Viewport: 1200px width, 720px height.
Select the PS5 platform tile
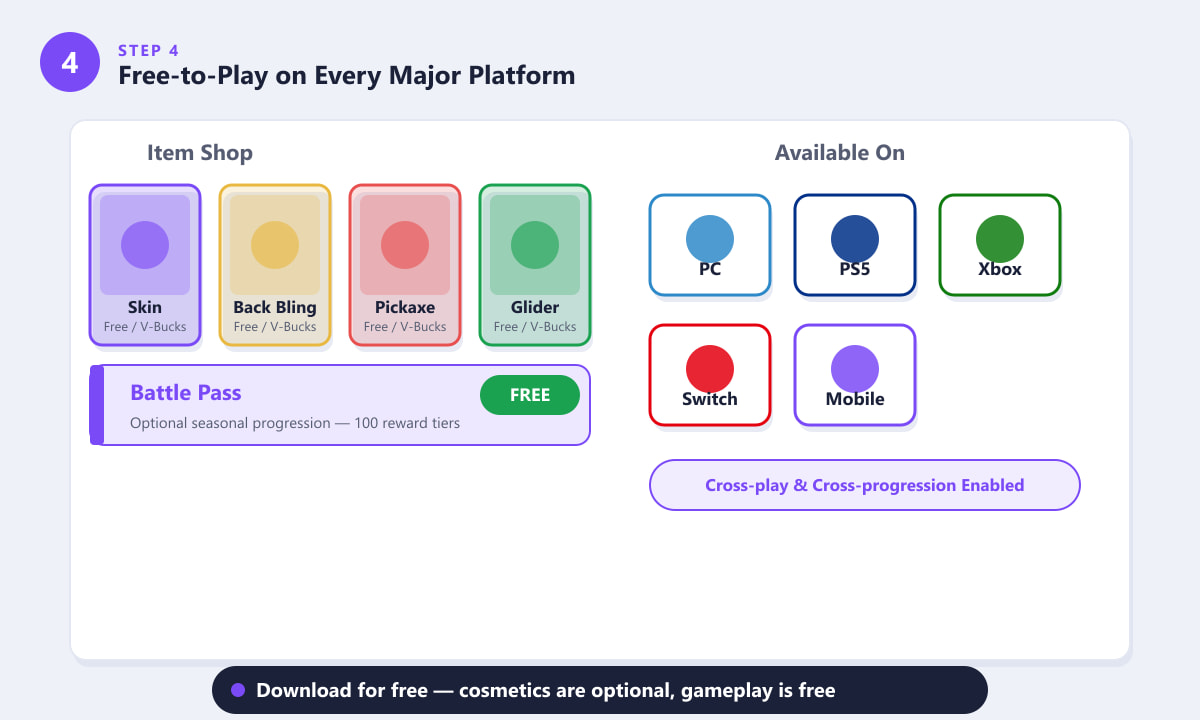(855, 245)
